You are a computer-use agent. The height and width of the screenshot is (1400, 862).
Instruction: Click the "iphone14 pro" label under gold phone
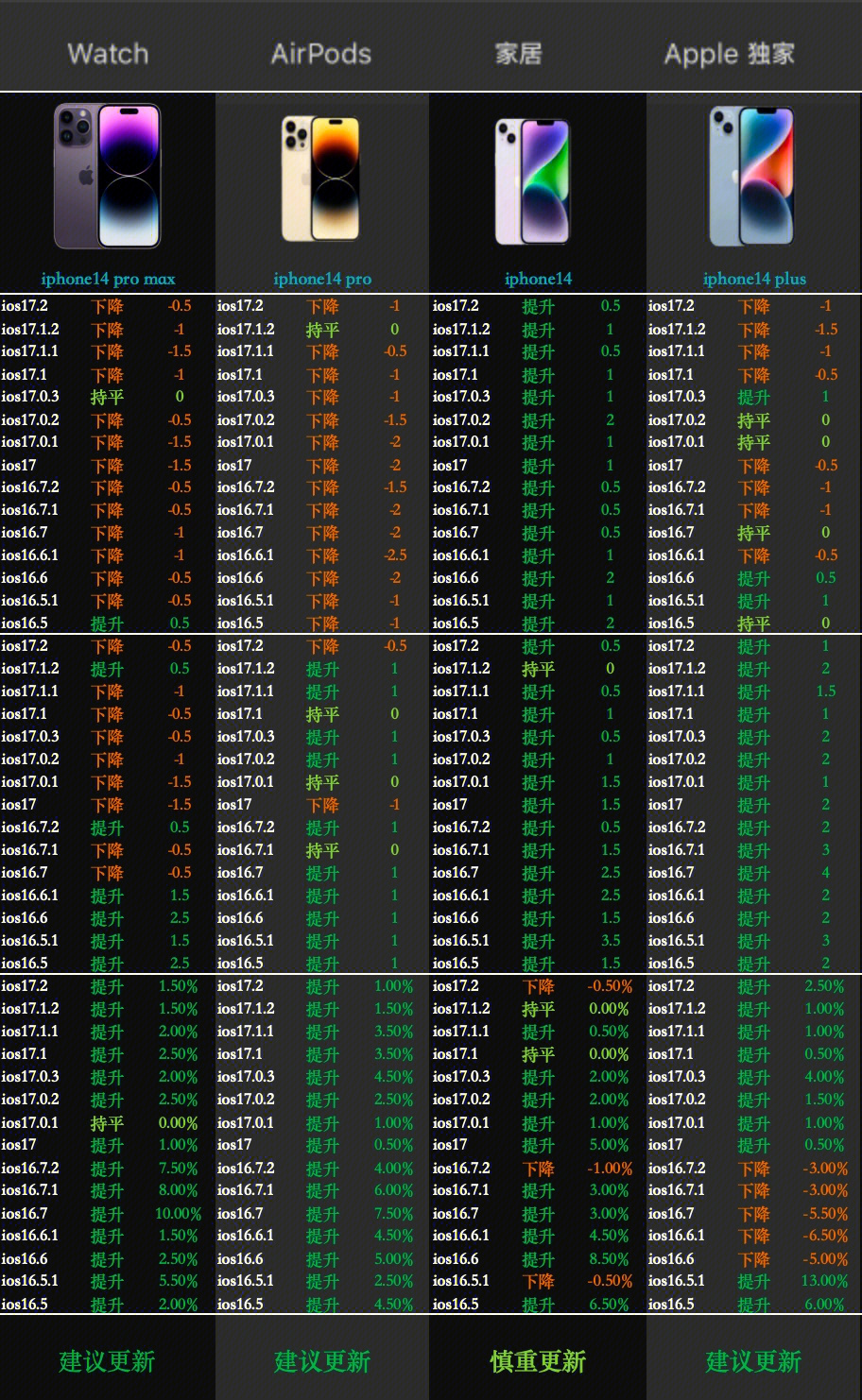pos(322,279)
